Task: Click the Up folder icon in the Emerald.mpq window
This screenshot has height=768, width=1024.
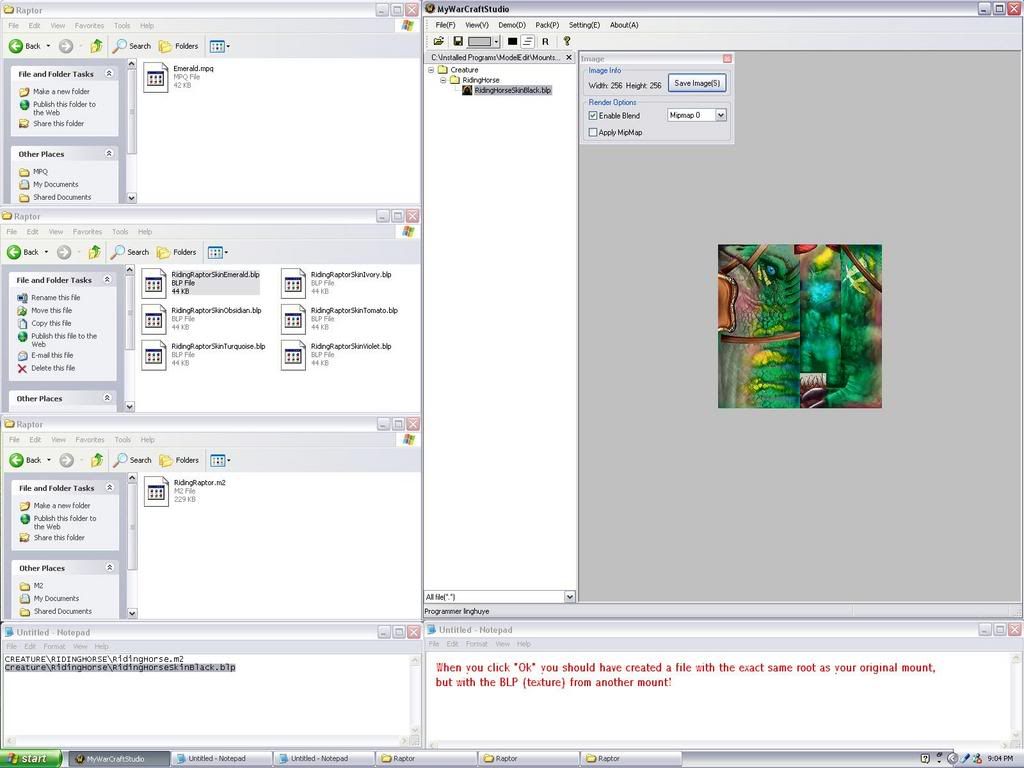Action: 97,46
